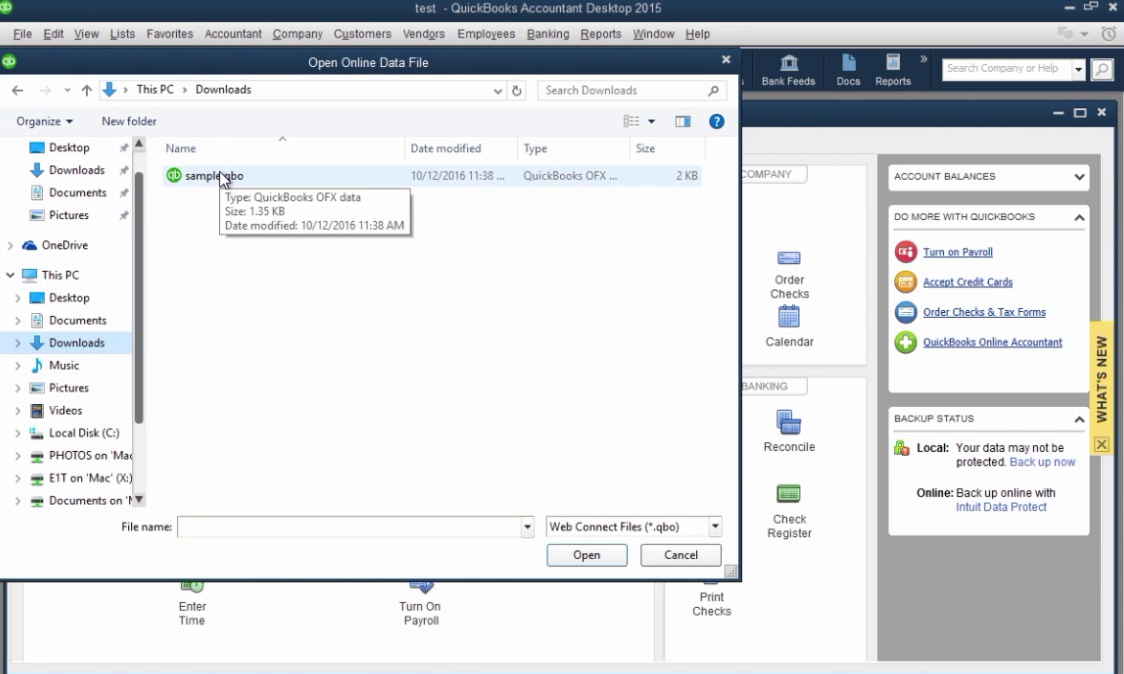
Task: Collapse the Backup Status panel
Action: coord(1080,419)
